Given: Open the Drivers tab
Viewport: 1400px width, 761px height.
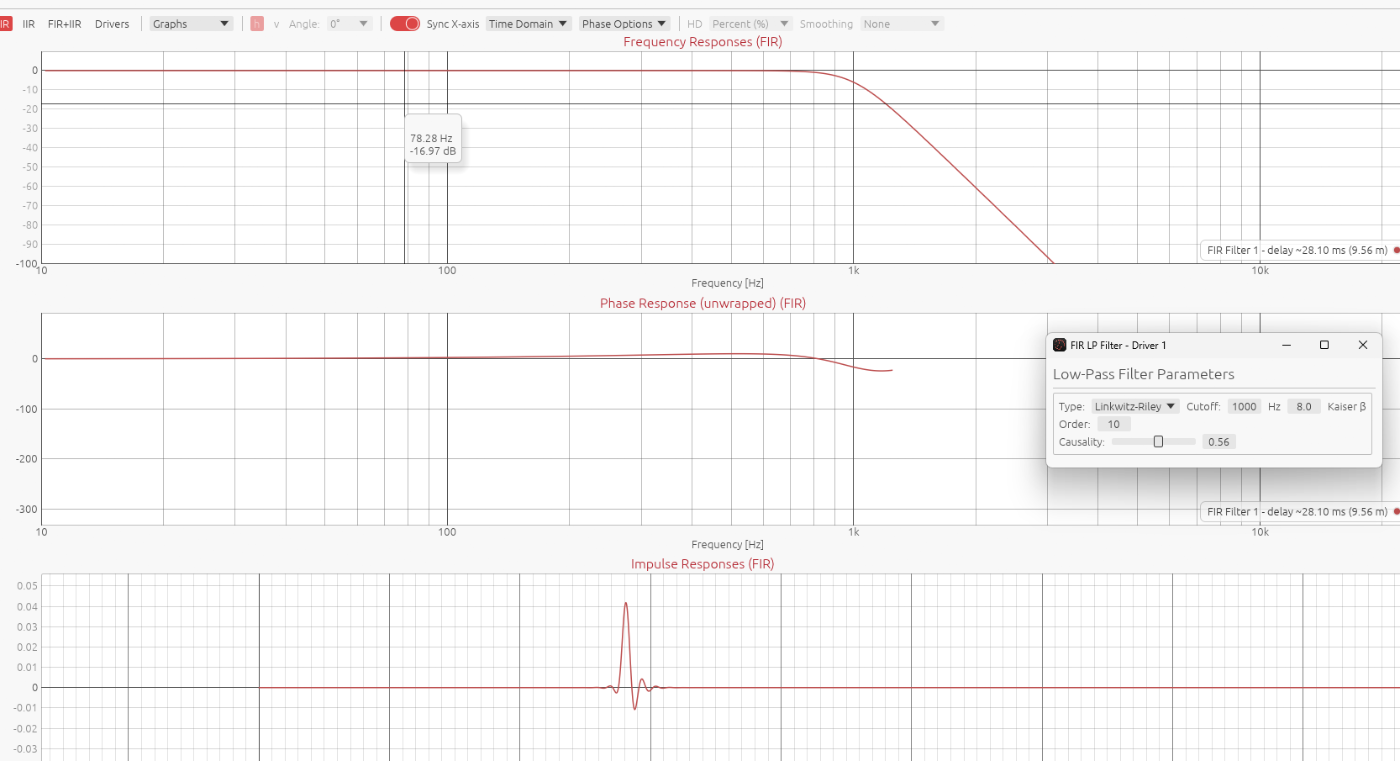Looking at the screenshot, I should pos(112,24).
